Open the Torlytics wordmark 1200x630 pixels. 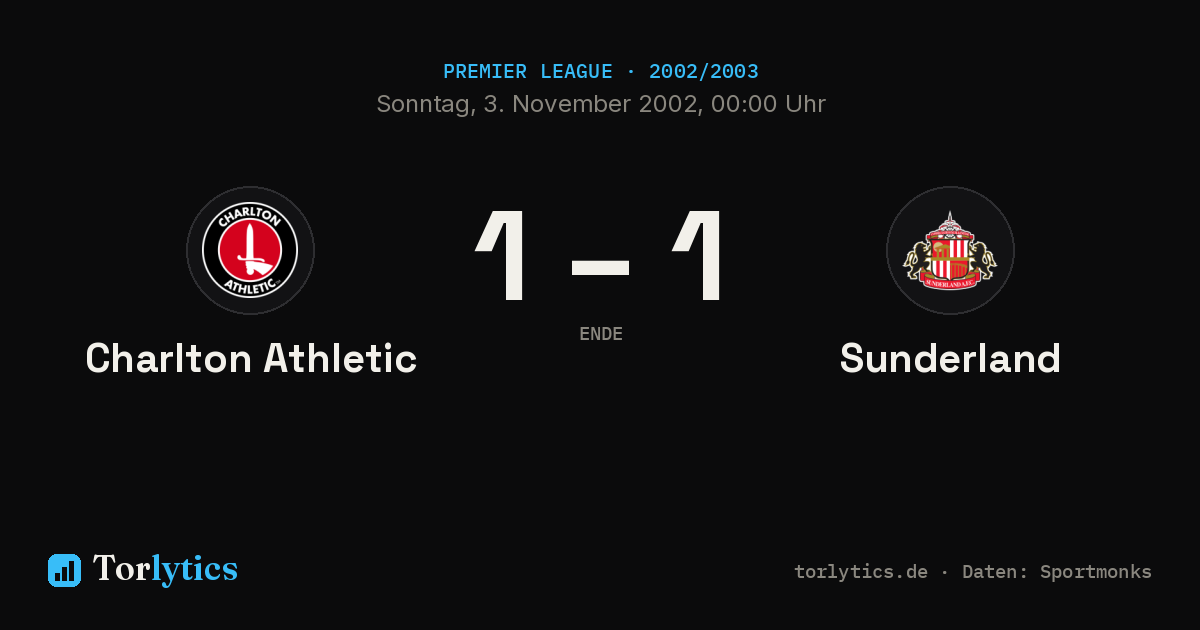165,569
